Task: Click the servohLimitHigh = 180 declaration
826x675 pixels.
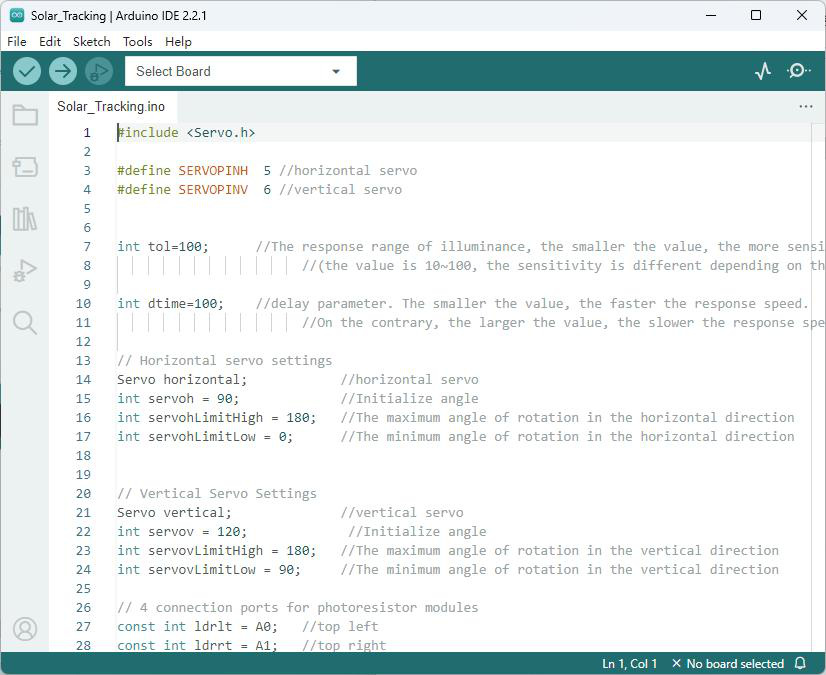Action: pyautogui.click(x=217, y=417)
